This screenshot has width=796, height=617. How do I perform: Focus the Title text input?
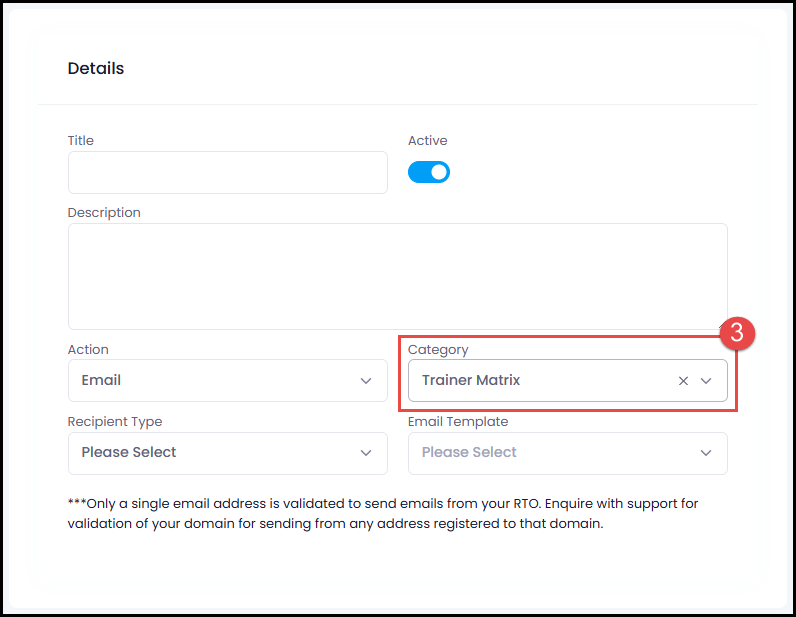click(x=227, y=172)
